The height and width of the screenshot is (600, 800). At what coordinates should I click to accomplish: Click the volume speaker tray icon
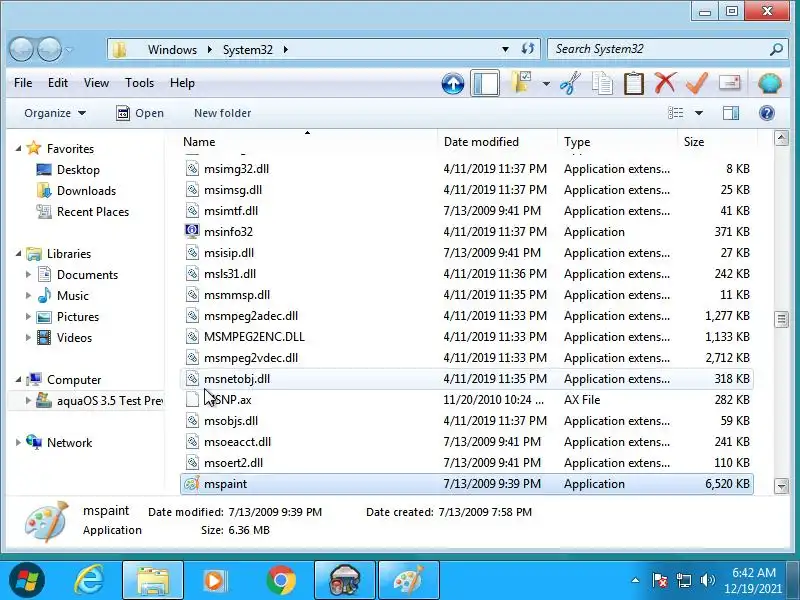click(x=707, y=581)
